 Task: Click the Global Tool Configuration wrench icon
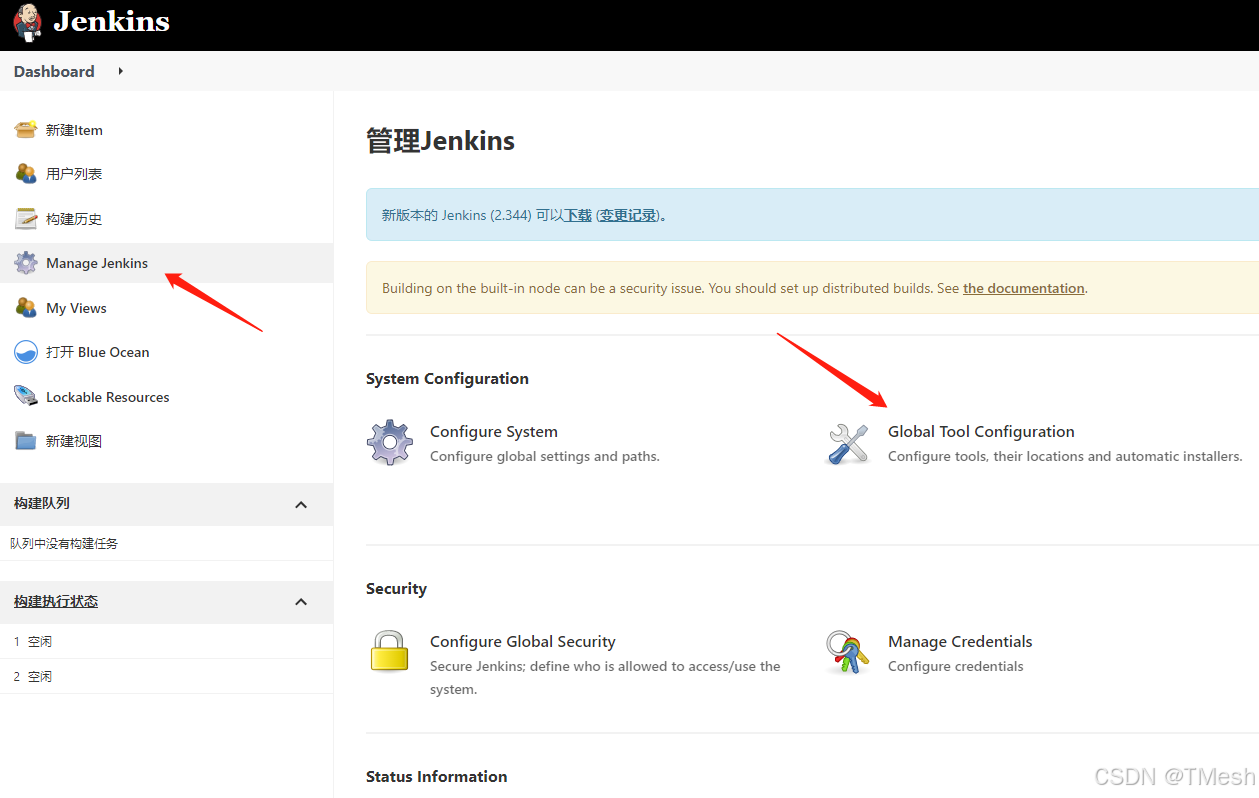pyautogui.click(x=848, y=443)
